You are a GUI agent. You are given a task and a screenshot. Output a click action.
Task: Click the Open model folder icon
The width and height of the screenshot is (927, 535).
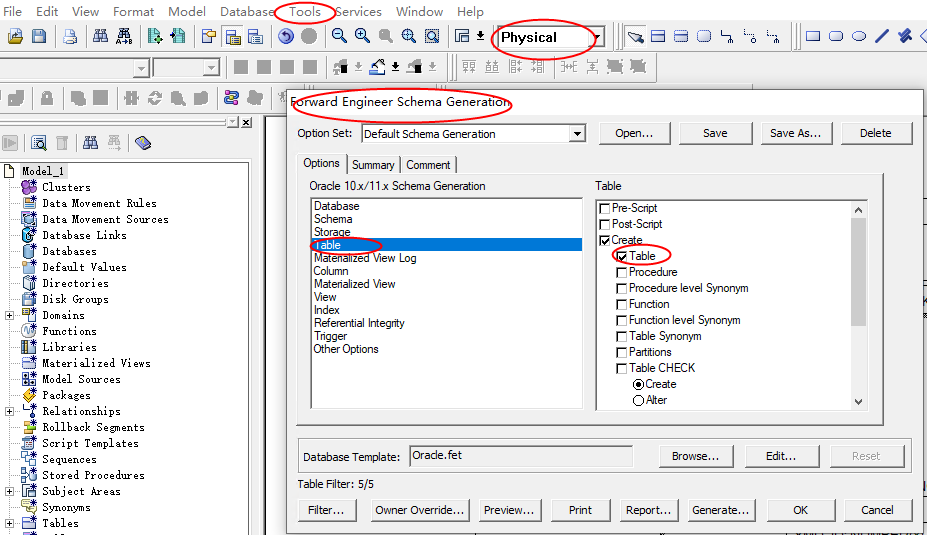coord(15,37)
